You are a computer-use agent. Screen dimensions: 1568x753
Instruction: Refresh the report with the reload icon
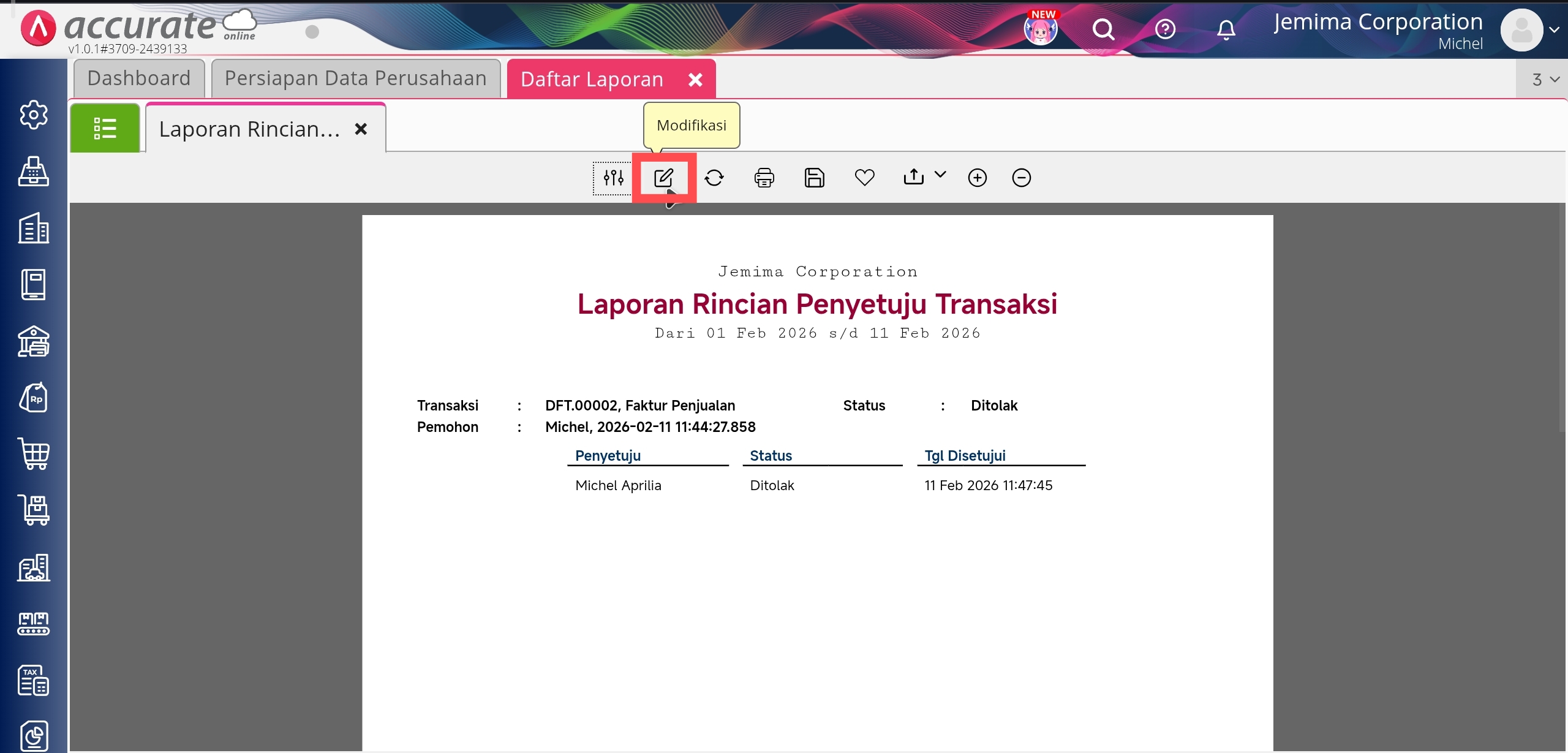point(714,178)
